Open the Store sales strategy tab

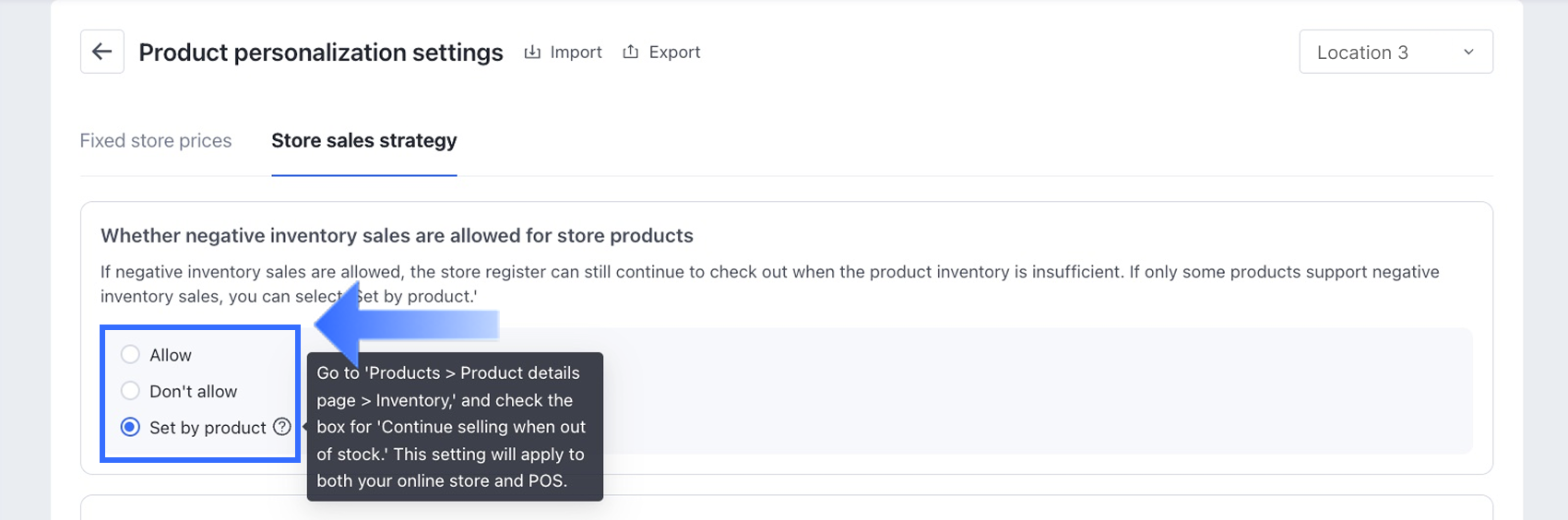click(363, 140)
